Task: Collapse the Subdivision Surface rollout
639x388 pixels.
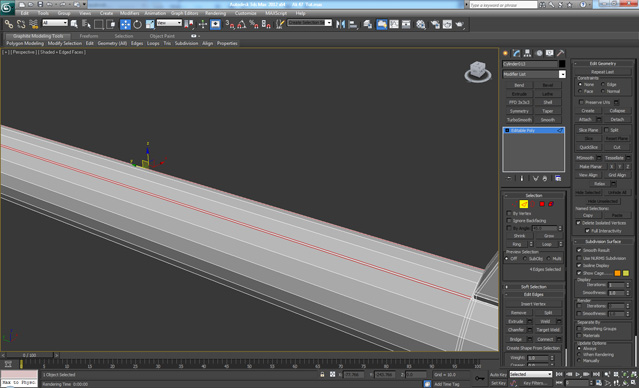Action: 603,242
